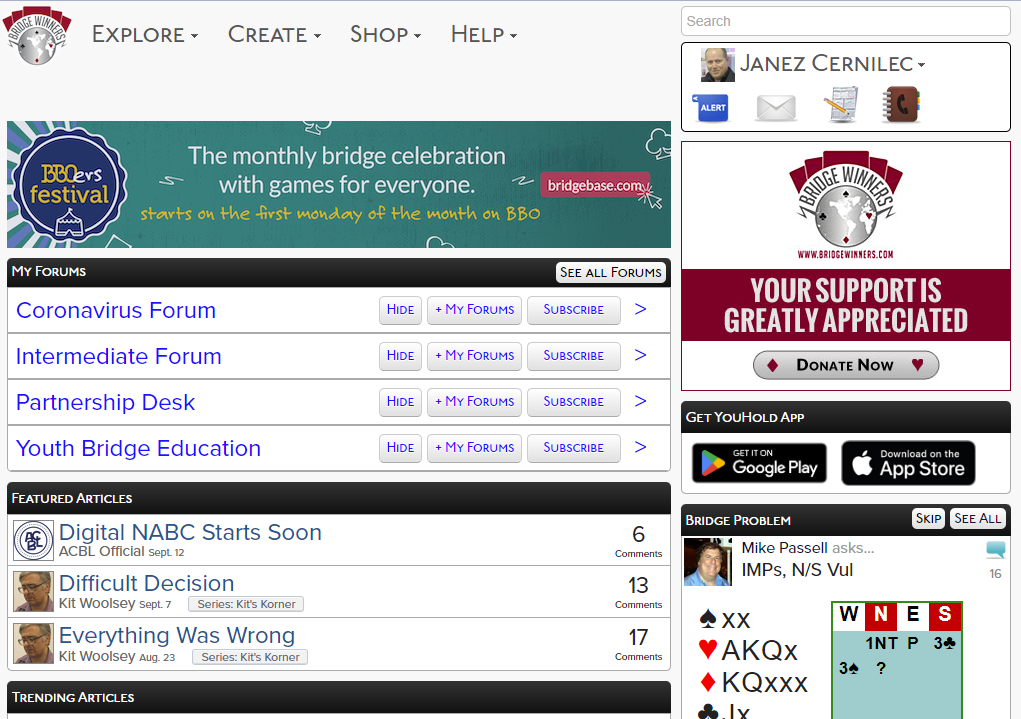1021x719 pixels.
Task: Click the comment bubble icon on Bridge Problem
Action: click(996, 549)
